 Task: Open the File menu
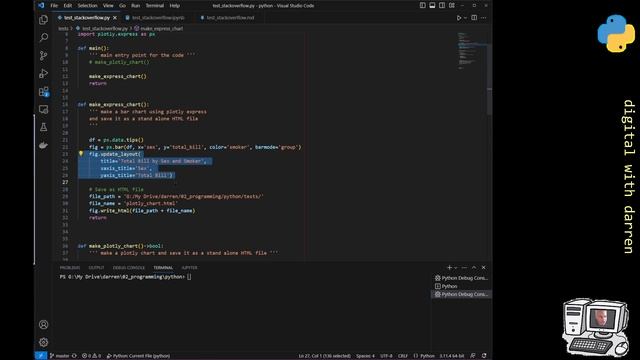pos(54,6)
